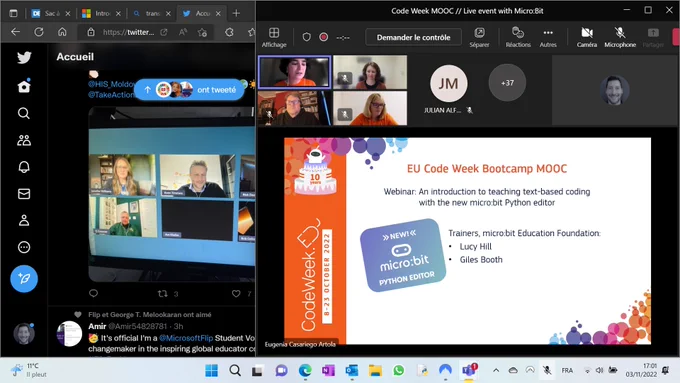The width and height of the screenshot is (680, 383).
Task: Open Twitter Profile icon in the sidebar
Action: click(x=24, y=220)
